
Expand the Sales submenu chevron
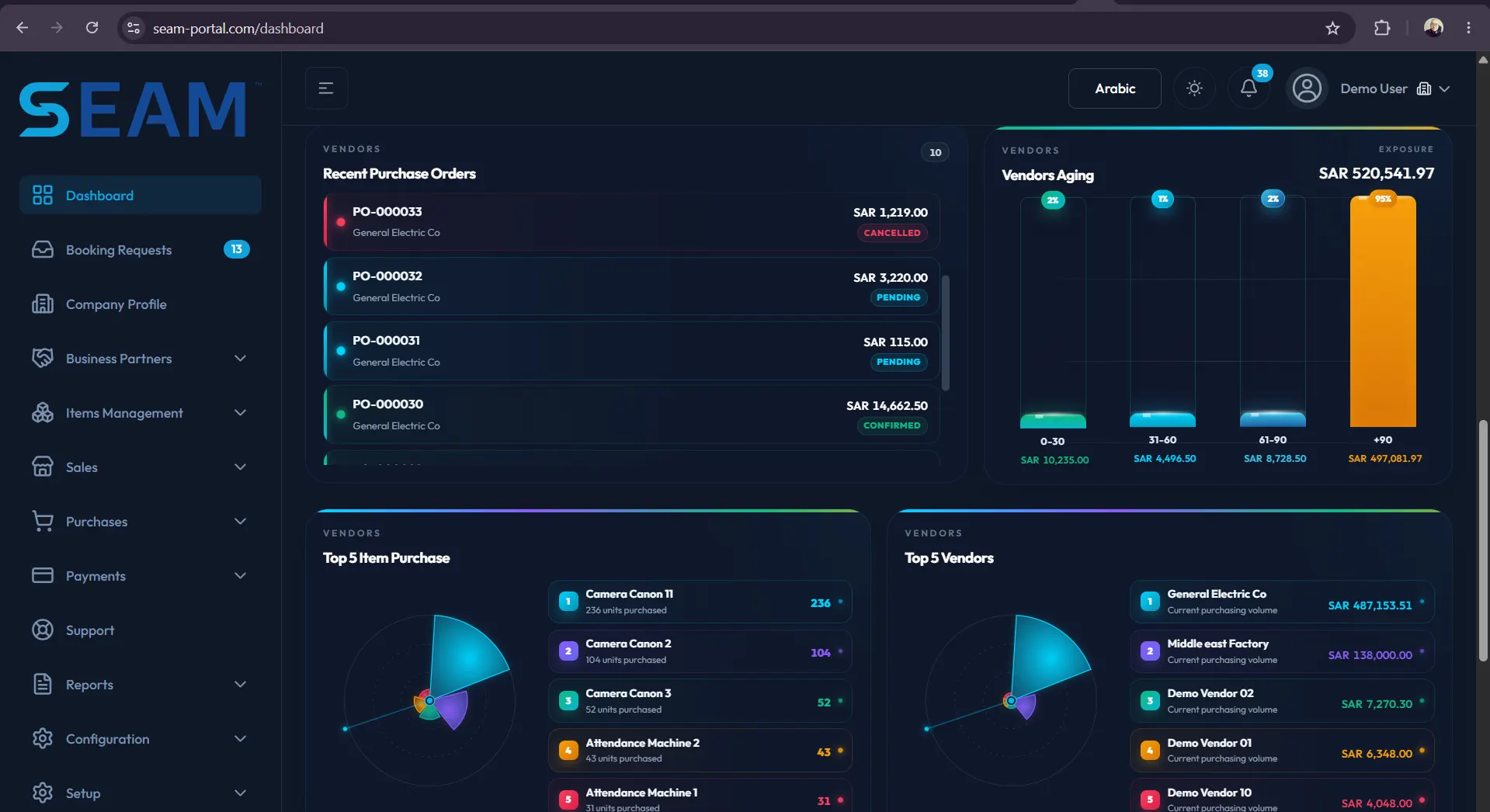click(x=240, y=467)
